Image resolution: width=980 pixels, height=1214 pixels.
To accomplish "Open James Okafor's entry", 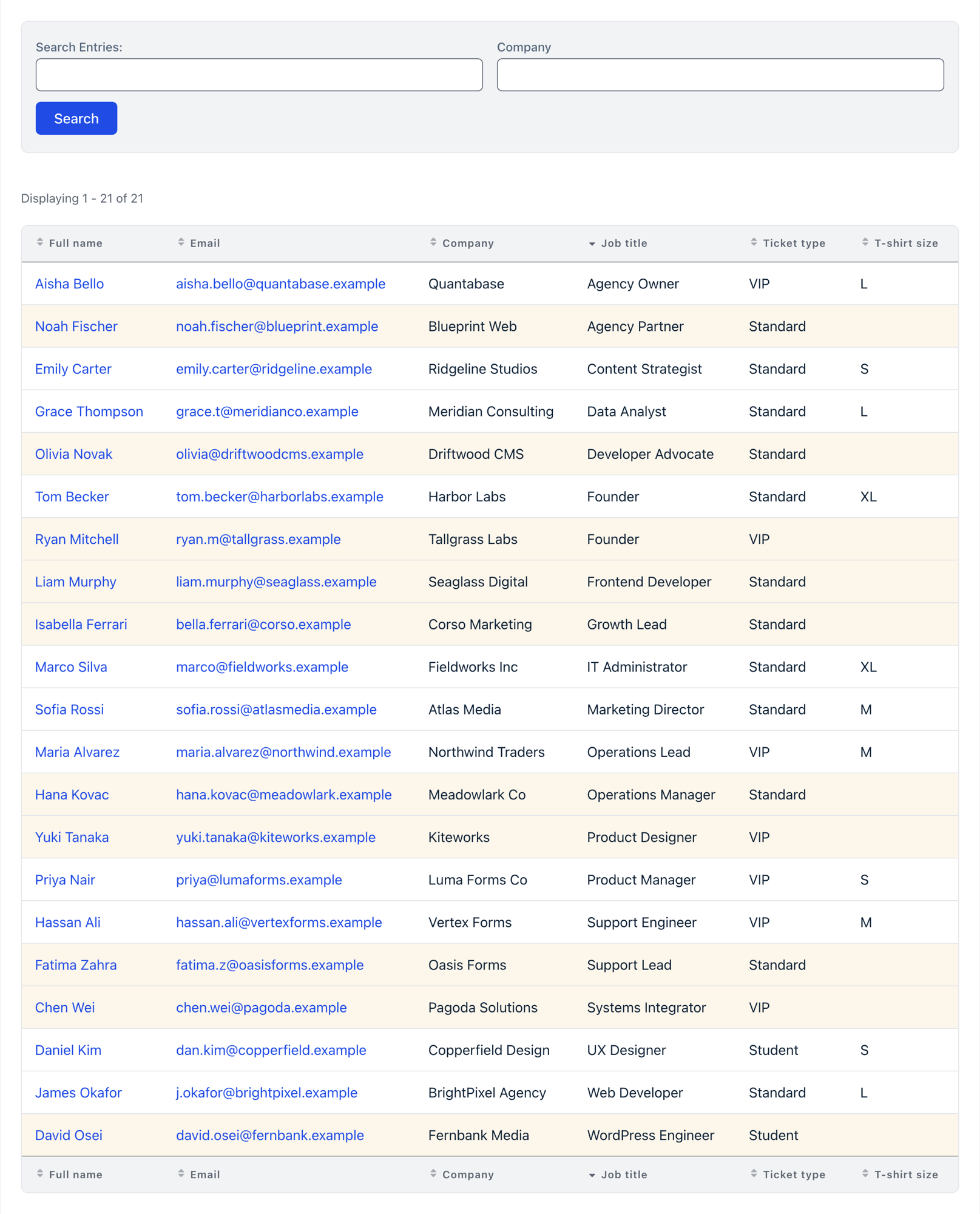I will [78, 1093].
